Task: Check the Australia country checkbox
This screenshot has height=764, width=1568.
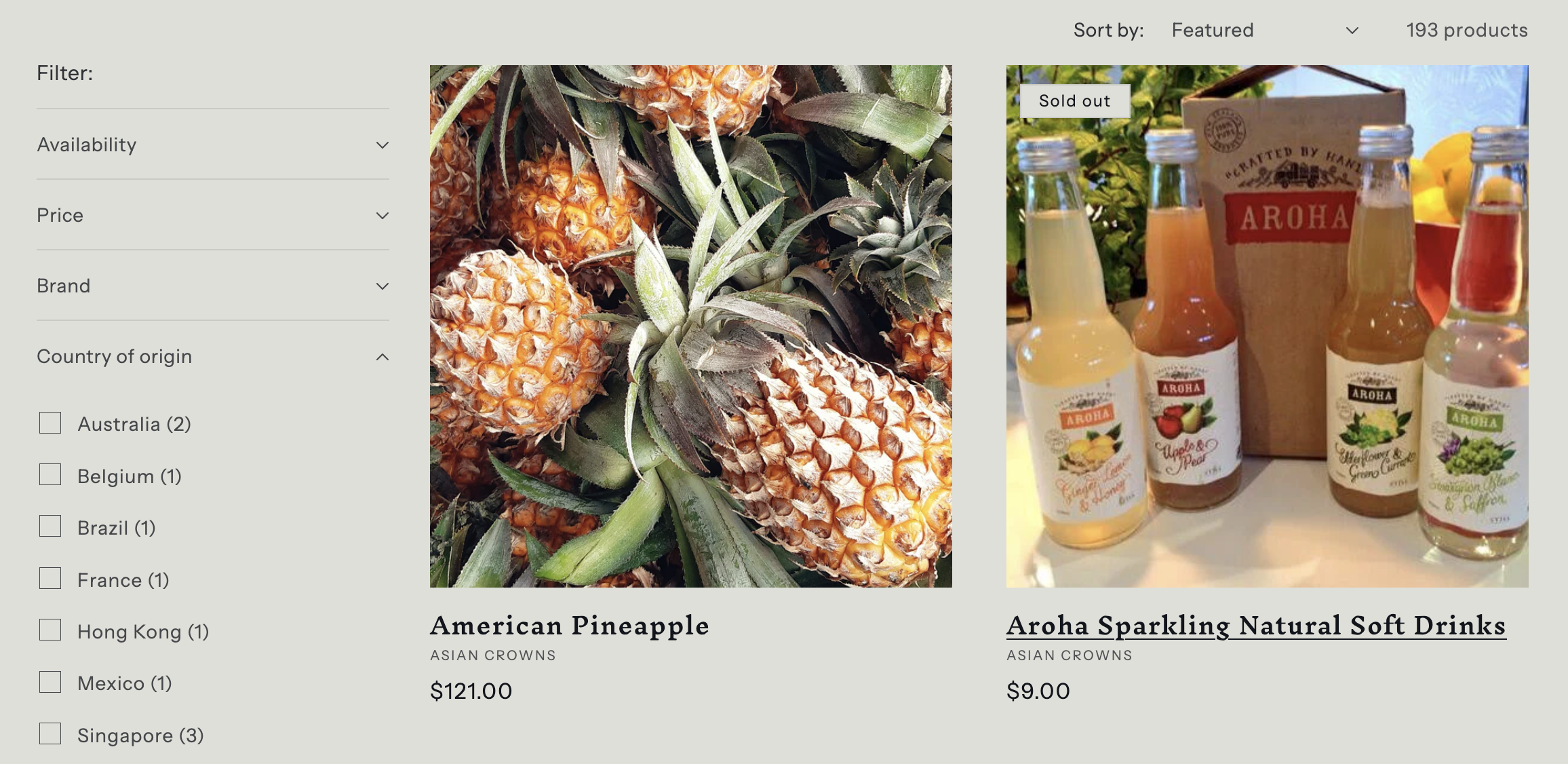Action: (x=50, y=423)
